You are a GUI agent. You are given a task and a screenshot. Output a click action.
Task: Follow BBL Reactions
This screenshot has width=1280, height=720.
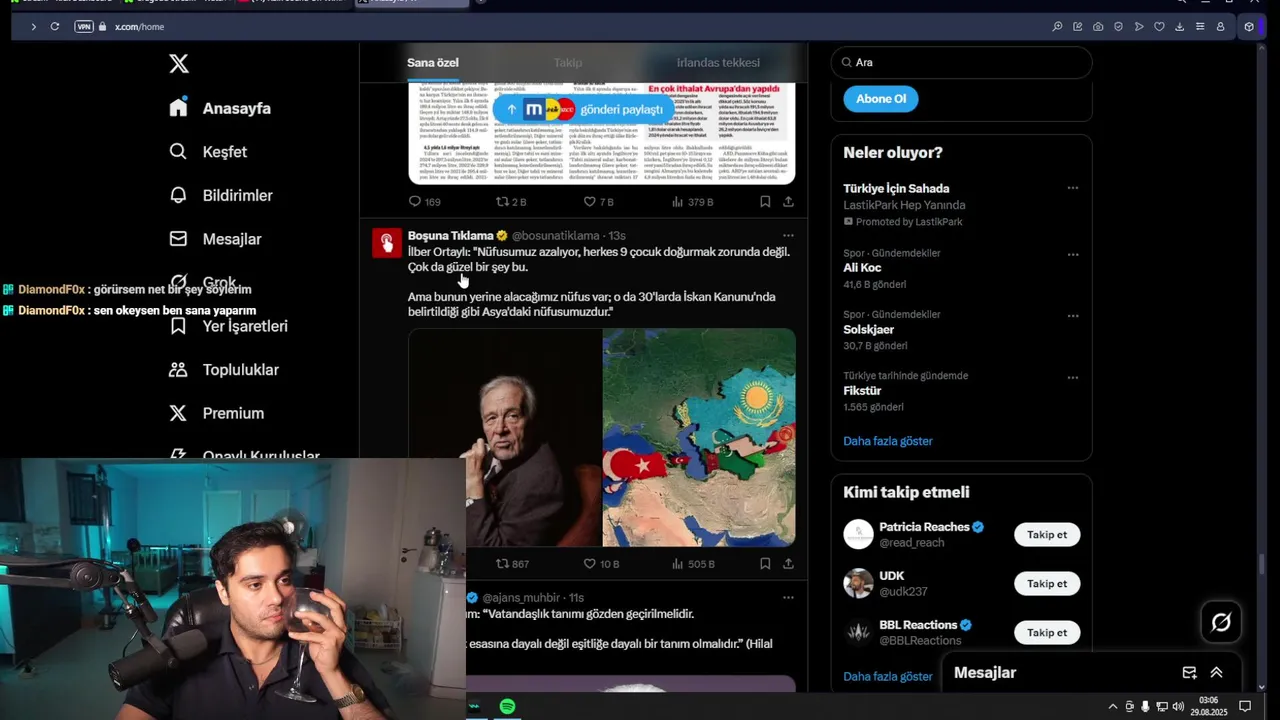tap(1047, 633)
